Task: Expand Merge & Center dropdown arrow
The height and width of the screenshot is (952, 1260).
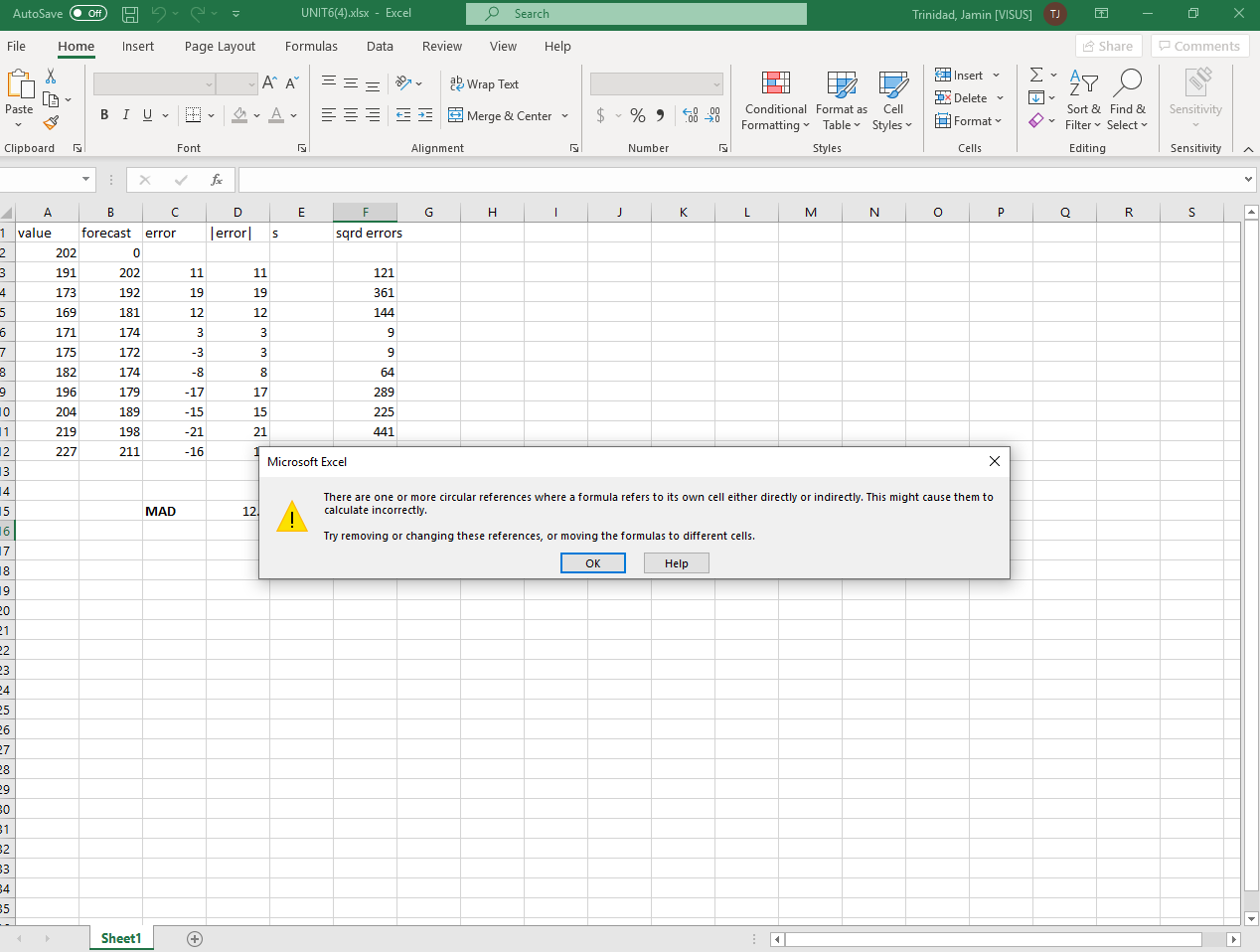Action: click(x=565, y=115)
